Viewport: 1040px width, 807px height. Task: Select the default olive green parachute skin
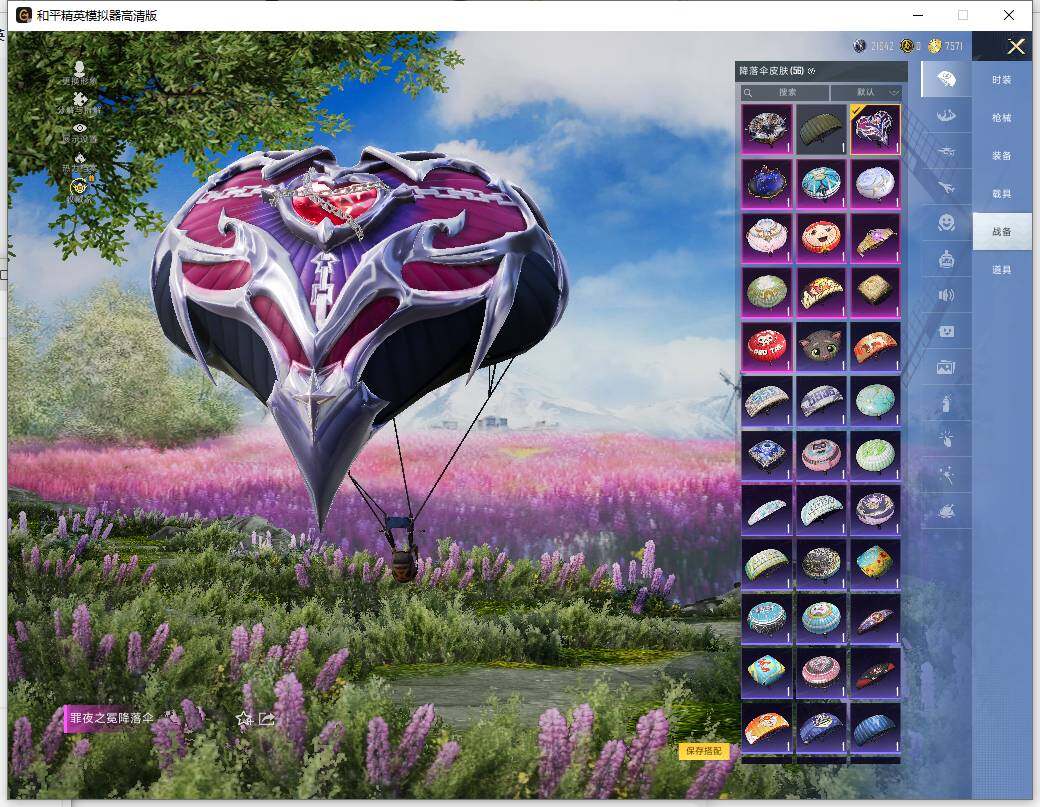821,129
